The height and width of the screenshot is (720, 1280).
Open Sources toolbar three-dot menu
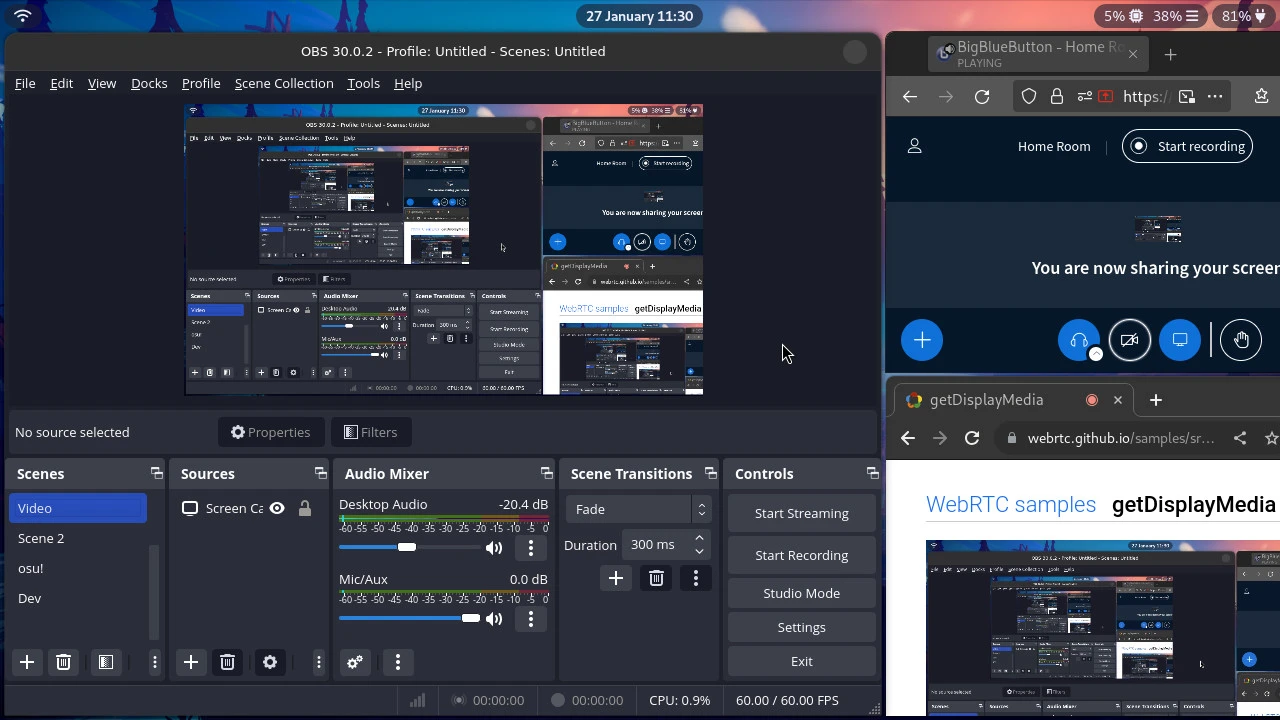coord(319,662)
